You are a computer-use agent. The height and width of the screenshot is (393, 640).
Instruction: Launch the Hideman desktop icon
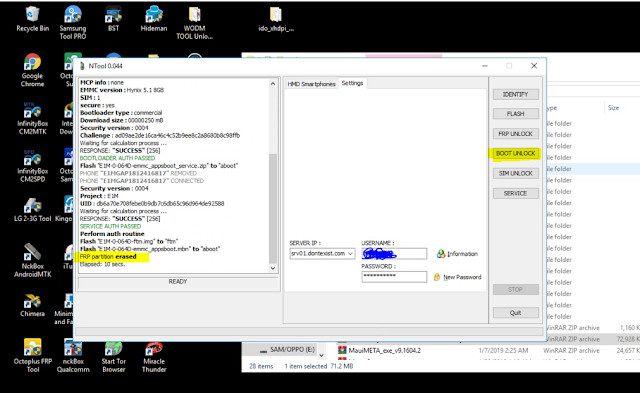click(154, 19)
